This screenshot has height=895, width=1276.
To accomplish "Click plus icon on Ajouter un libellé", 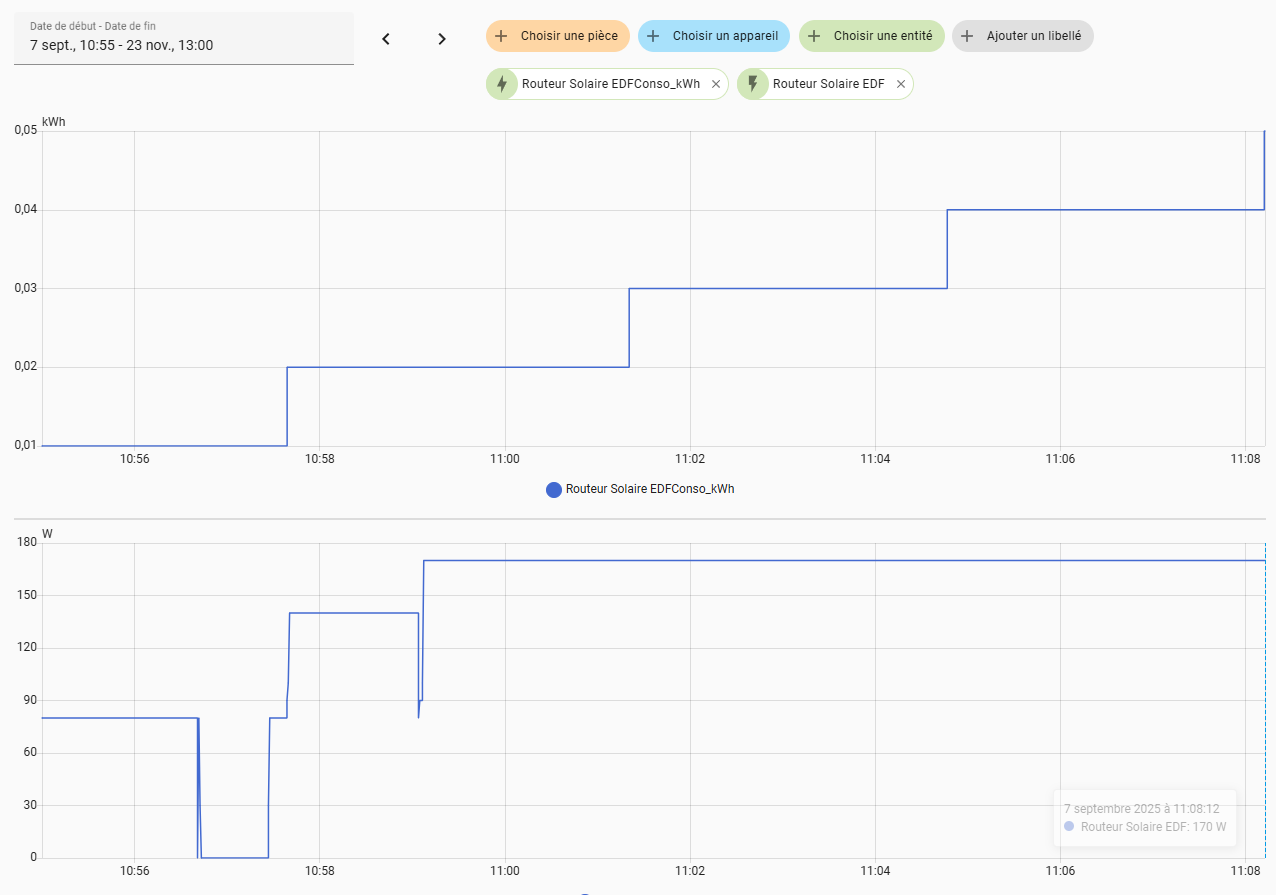I will (967, 36).
